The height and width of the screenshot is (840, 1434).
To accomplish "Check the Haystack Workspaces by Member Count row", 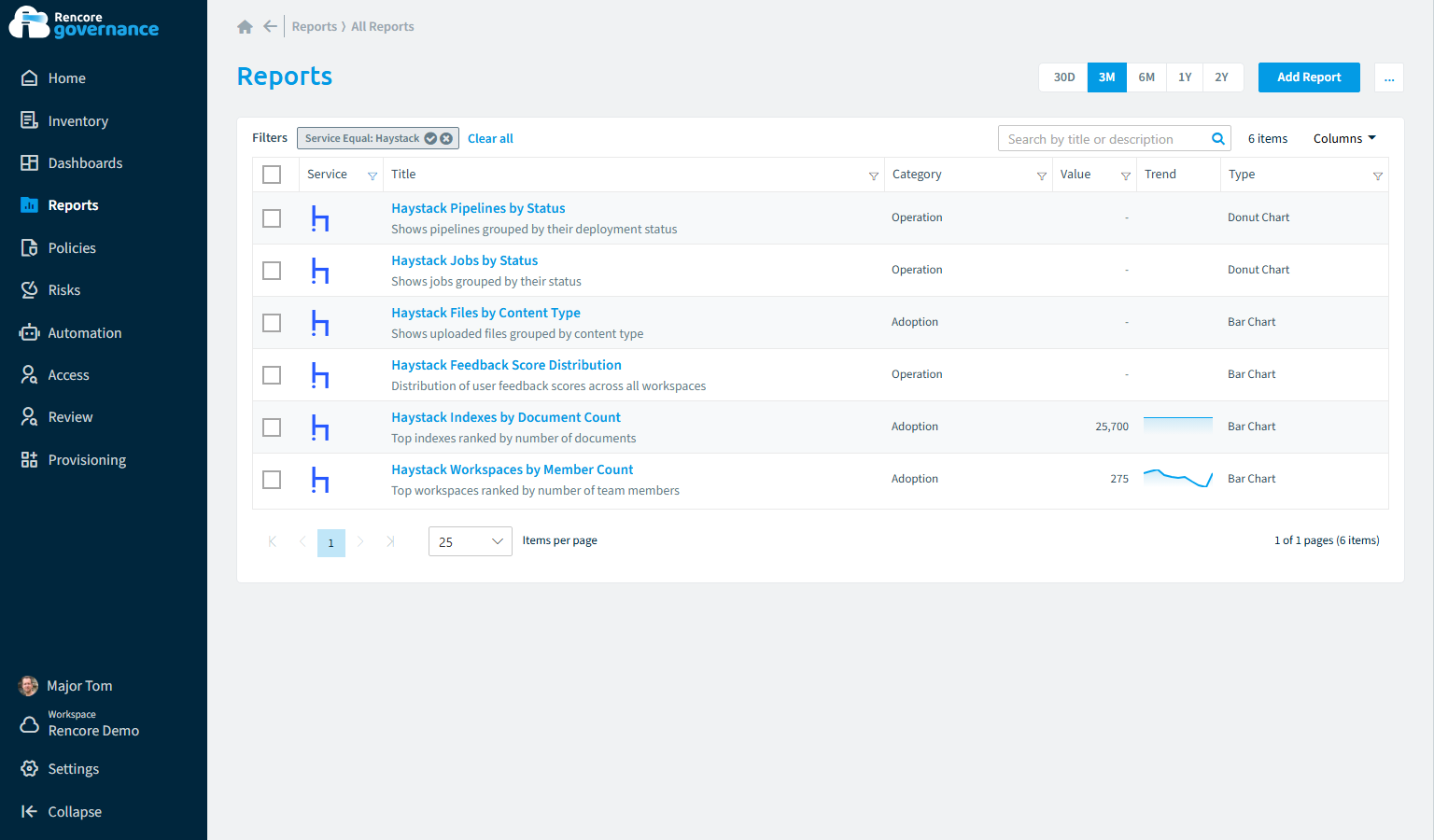I will coord(272,480).
